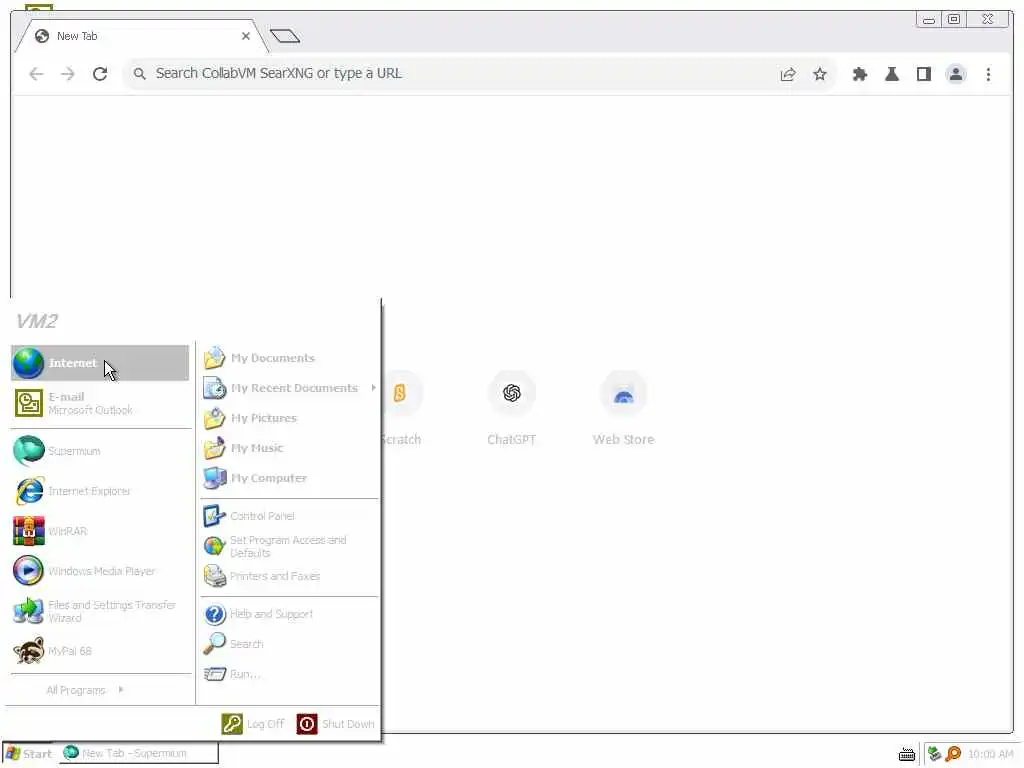The width and height of the screenshot is (1024, 768).
Task: Click the system tray clock
Action: tap(991, 754)
